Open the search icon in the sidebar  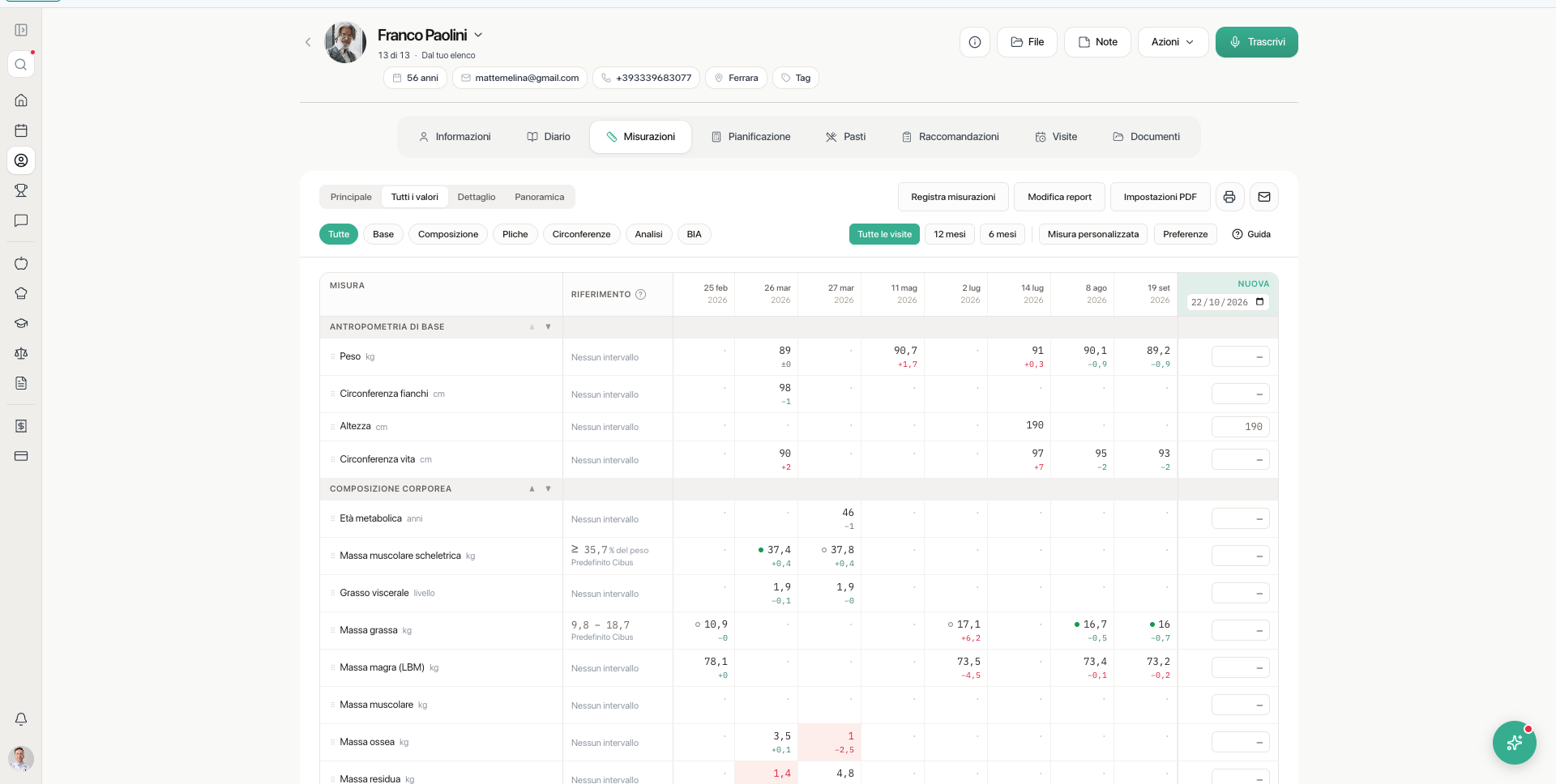pyautogui.click(x=21, y=65)
